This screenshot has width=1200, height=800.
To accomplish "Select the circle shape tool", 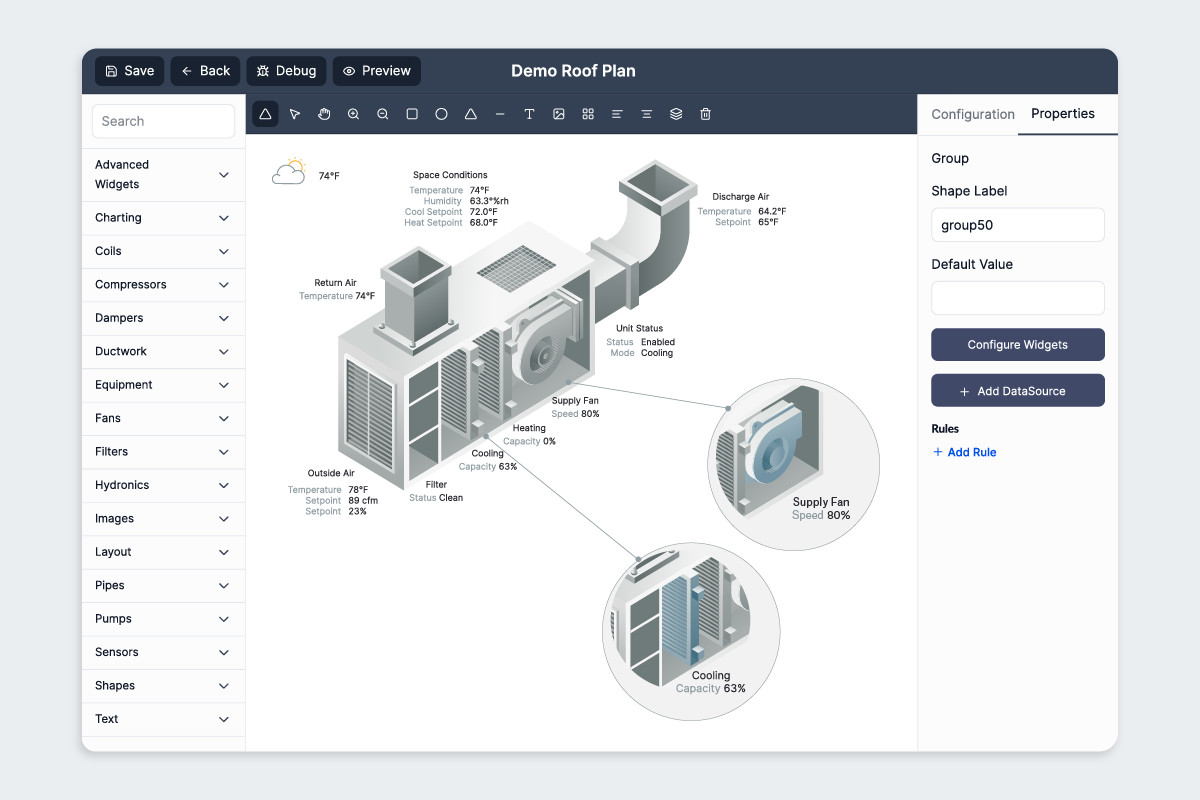I will (x=441, y=114).
